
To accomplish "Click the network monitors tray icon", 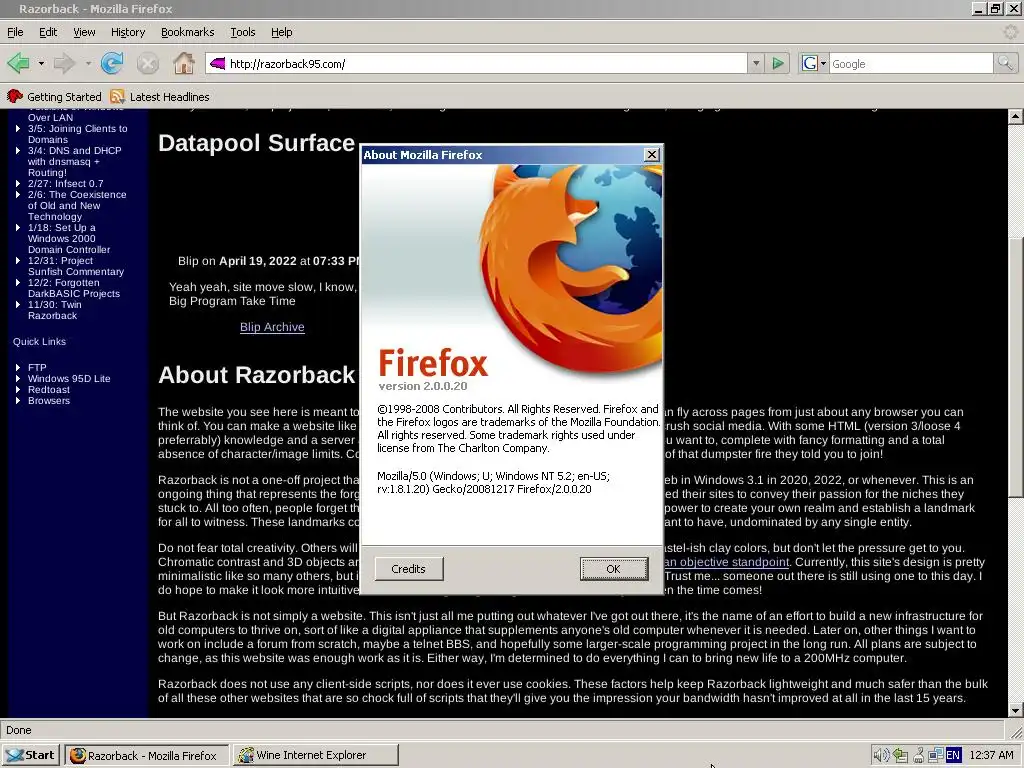I will tap(935, 755).
